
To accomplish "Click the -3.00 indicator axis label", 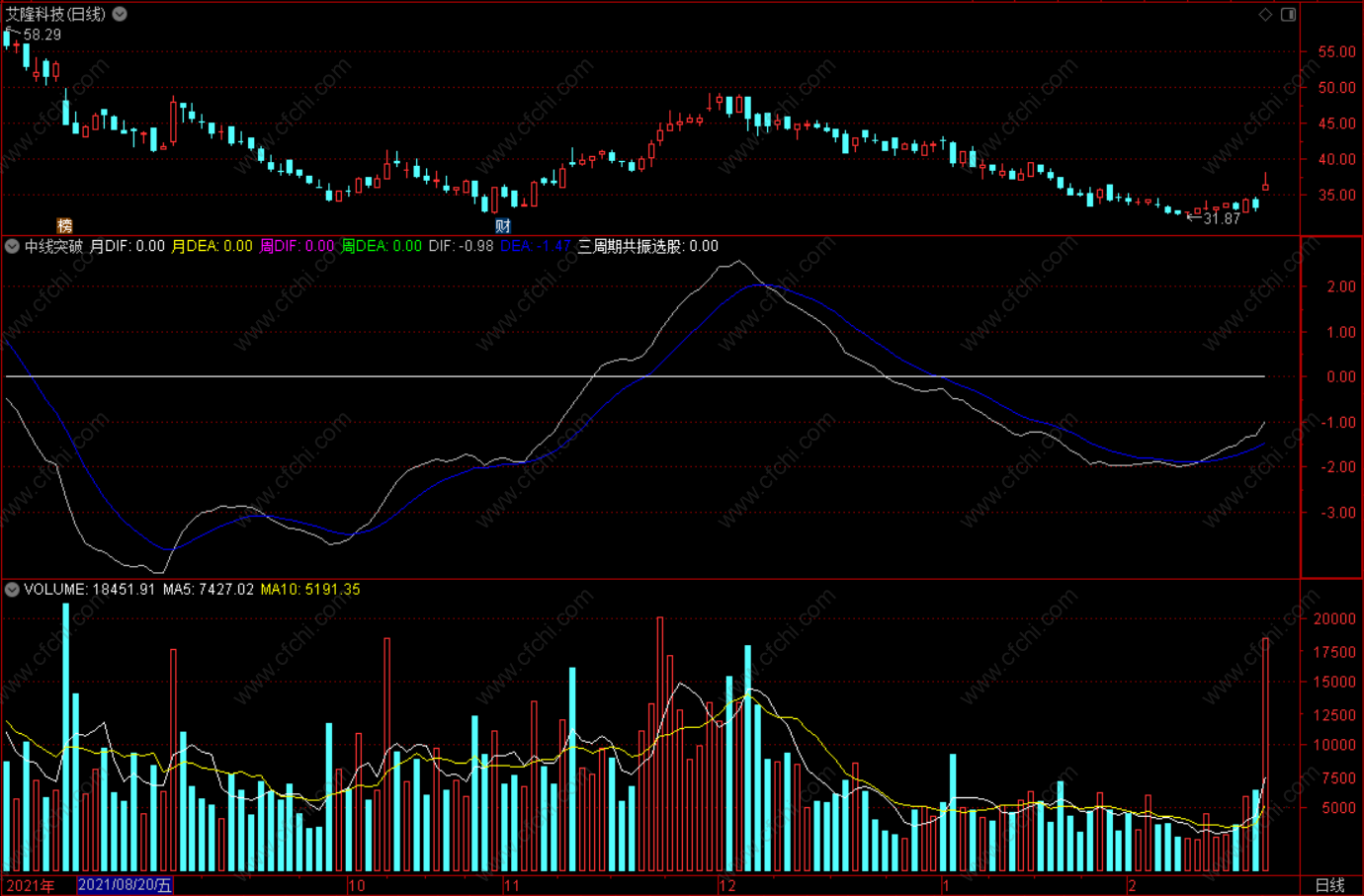I will (1339, 512).
